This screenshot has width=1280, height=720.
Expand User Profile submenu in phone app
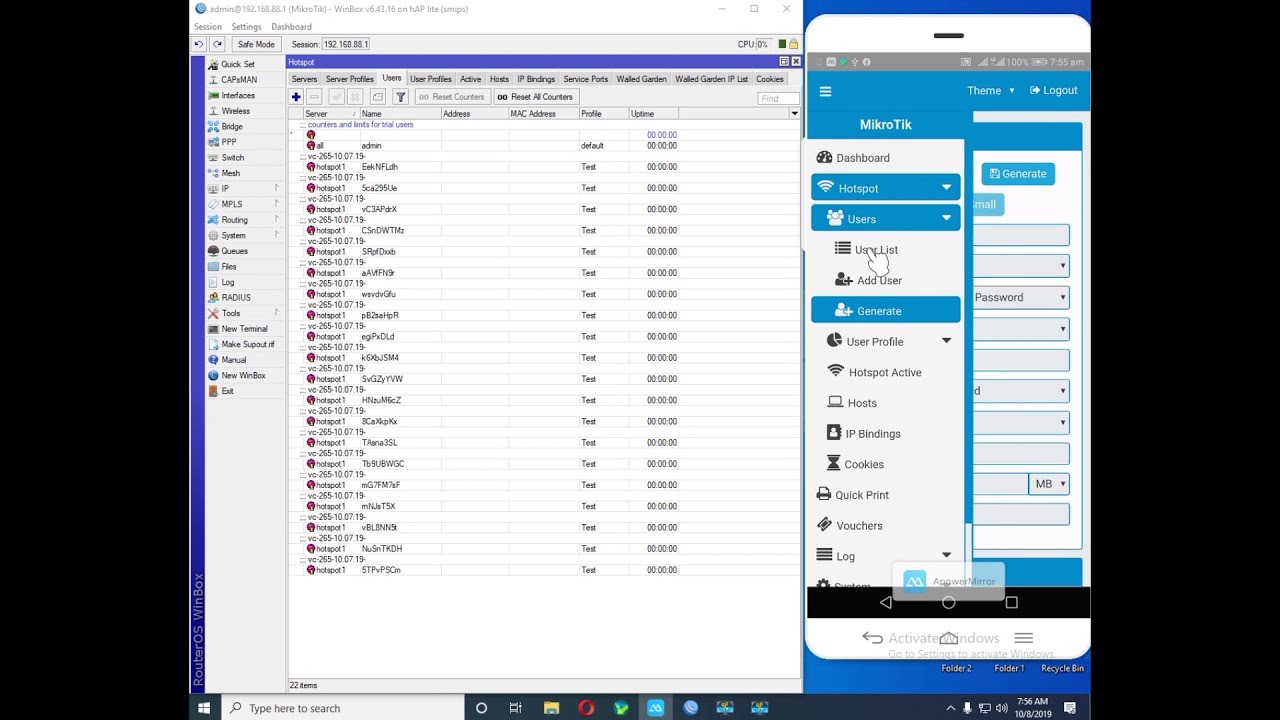pyautogui.click(x=947, y=342)
